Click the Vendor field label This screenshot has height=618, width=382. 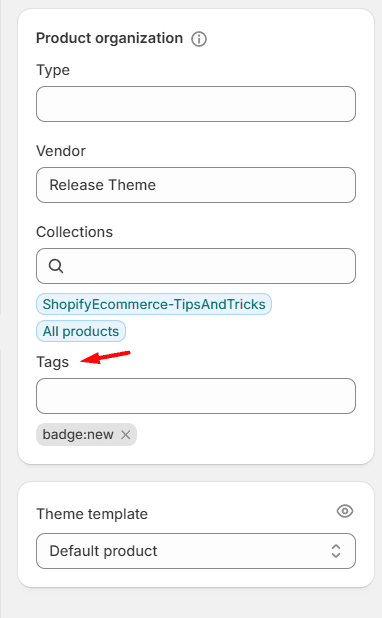pyautogui.click(x=61, y=151)
